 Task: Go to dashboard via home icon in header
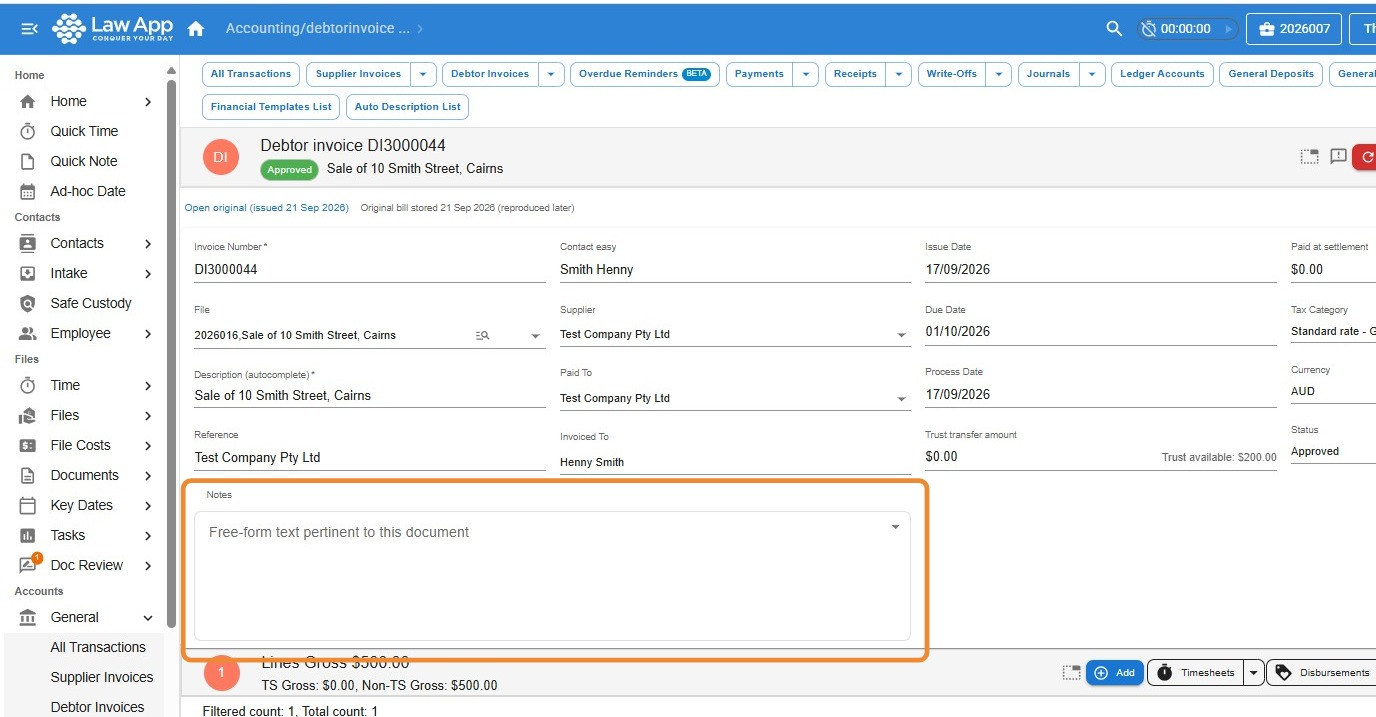196,29
